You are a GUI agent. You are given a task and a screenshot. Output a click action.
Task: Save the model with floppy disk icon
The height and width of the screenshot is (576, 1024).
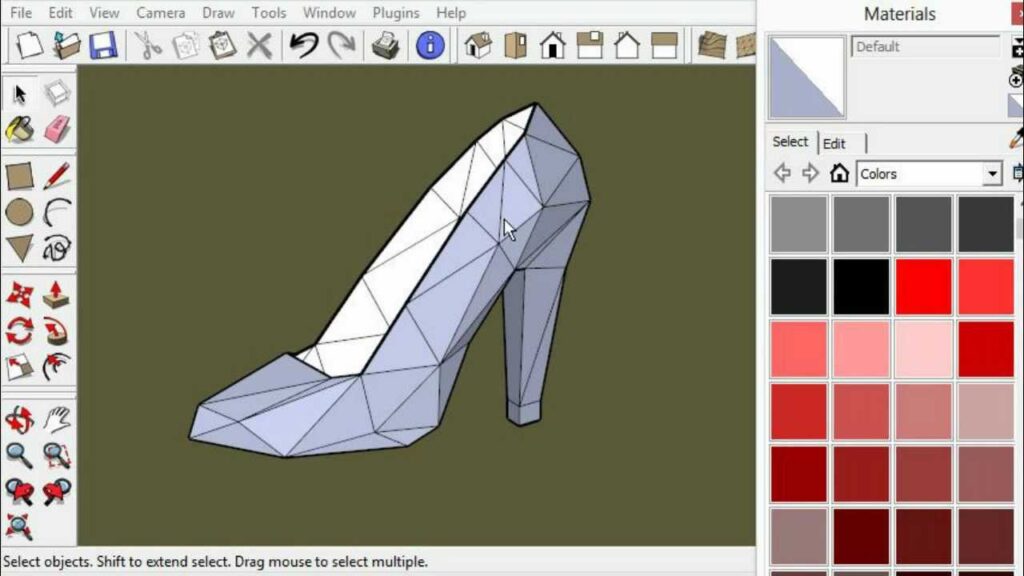coord(103,45)
